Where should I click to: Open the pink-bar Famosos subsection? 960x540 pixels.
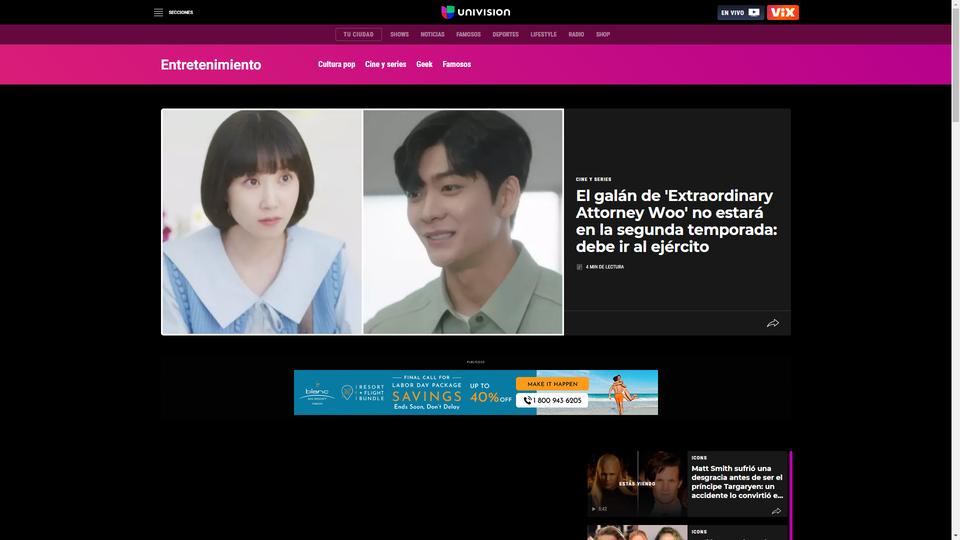click(457, 64)
